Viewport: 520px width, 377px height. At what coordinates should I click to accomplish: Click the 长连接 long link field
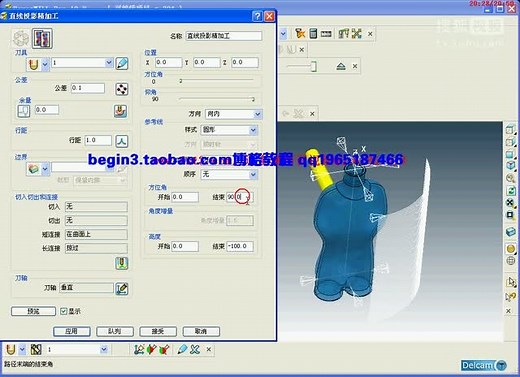coord(96,248)
